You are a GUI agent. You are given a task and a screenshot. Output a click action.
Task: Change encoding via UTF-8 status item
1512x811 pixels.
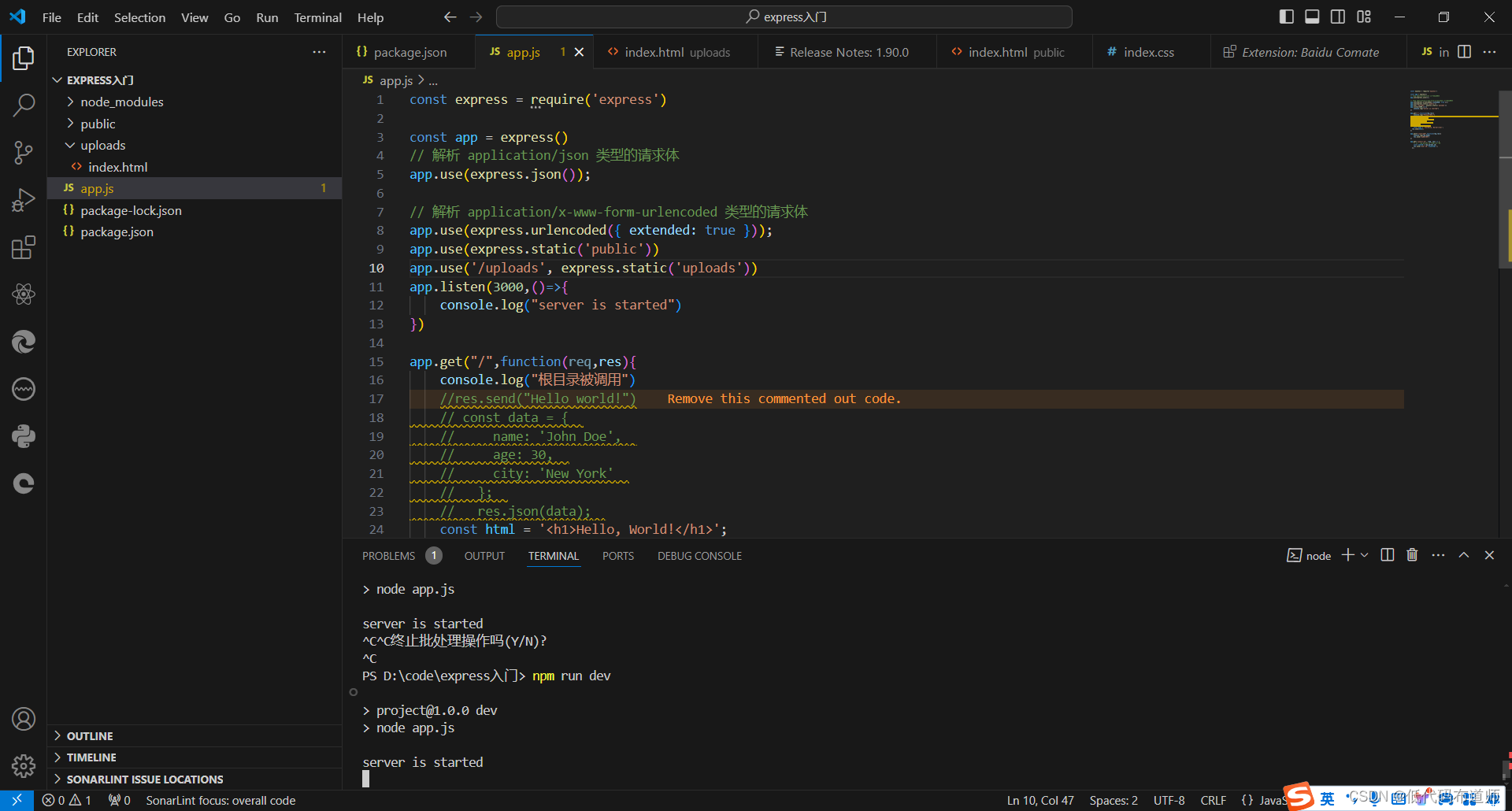tap(1169, 800)
